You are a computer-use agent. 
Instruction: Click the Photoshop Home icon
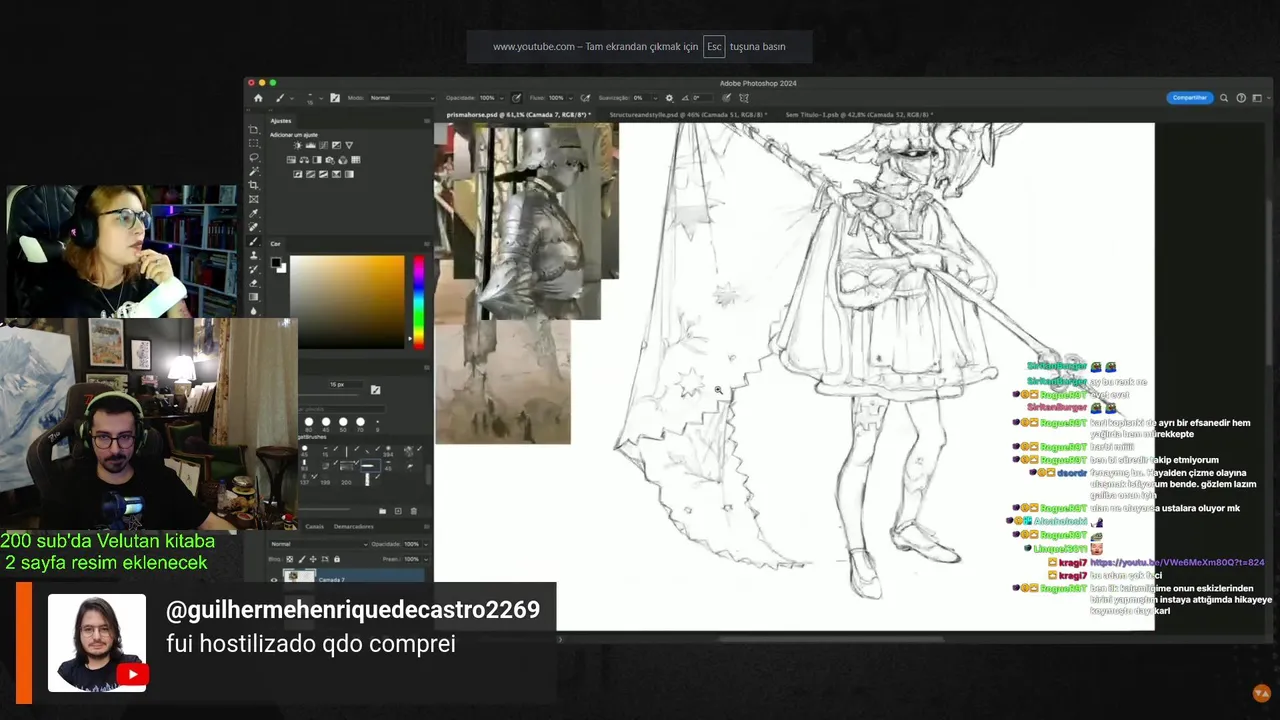point(258,98)
